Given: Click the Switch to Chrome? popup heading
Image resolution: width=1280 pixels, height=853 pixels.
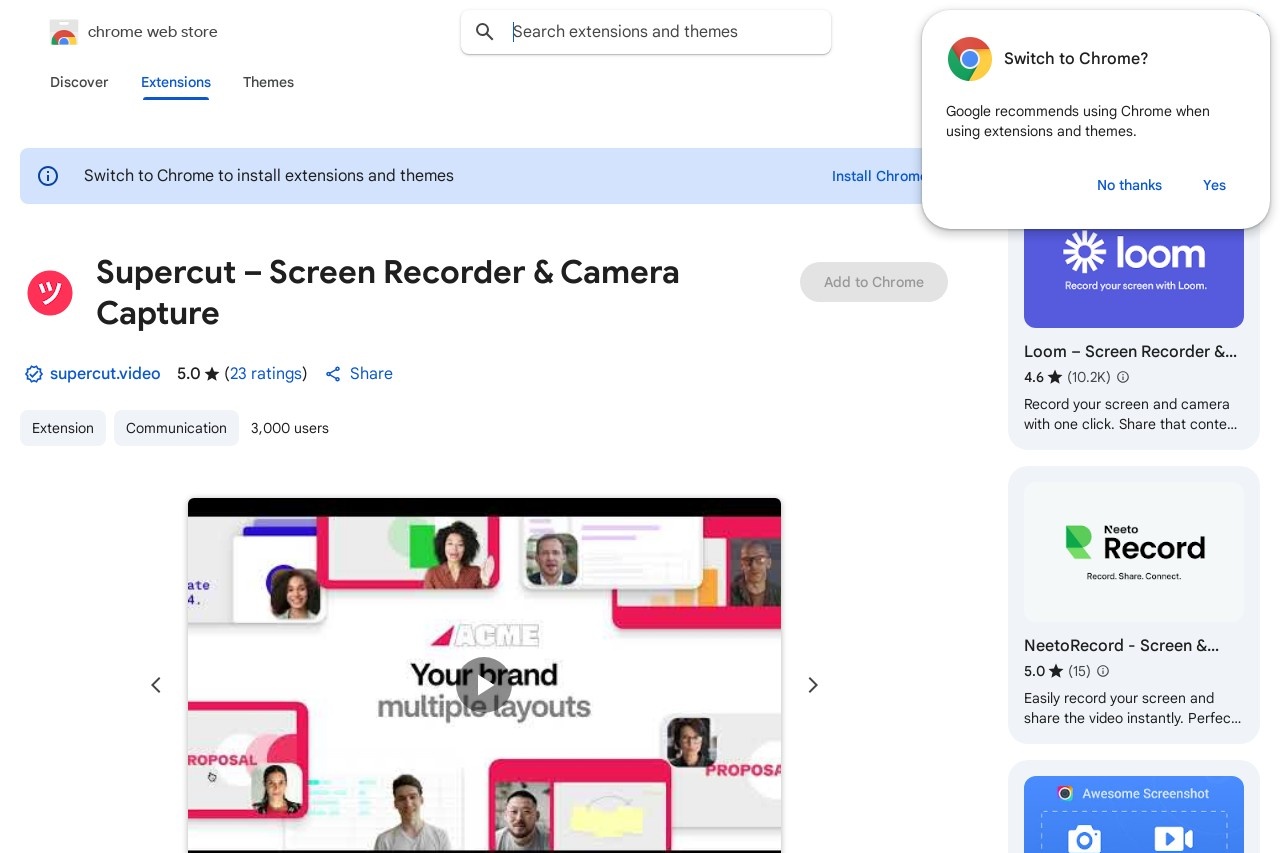Looking at the screenshot, I should tap(1076, 59).
